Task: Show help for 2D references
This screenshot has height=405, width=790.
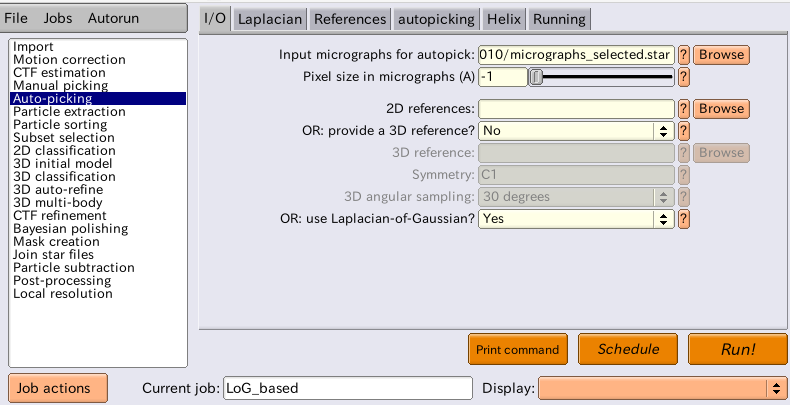Action: 683,109
